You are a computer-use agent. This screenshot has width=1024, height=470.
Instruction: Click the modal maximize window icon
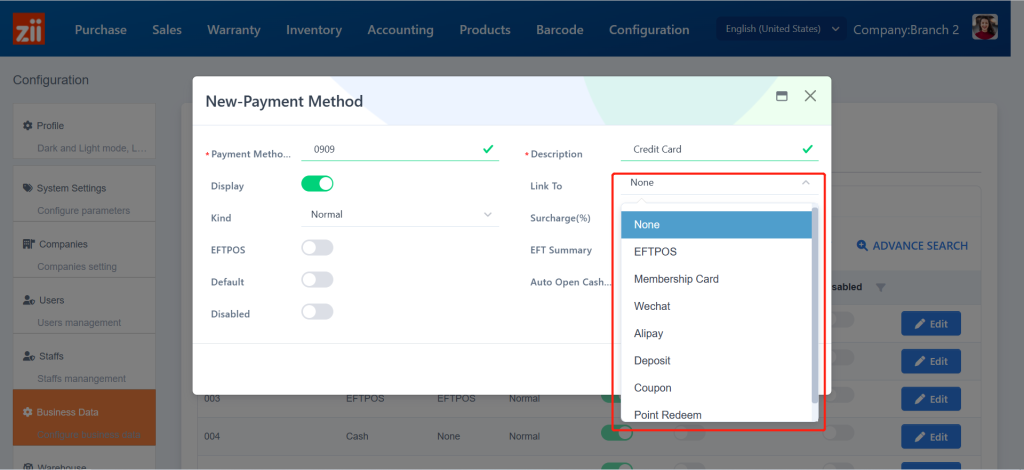tap(782, 96)
